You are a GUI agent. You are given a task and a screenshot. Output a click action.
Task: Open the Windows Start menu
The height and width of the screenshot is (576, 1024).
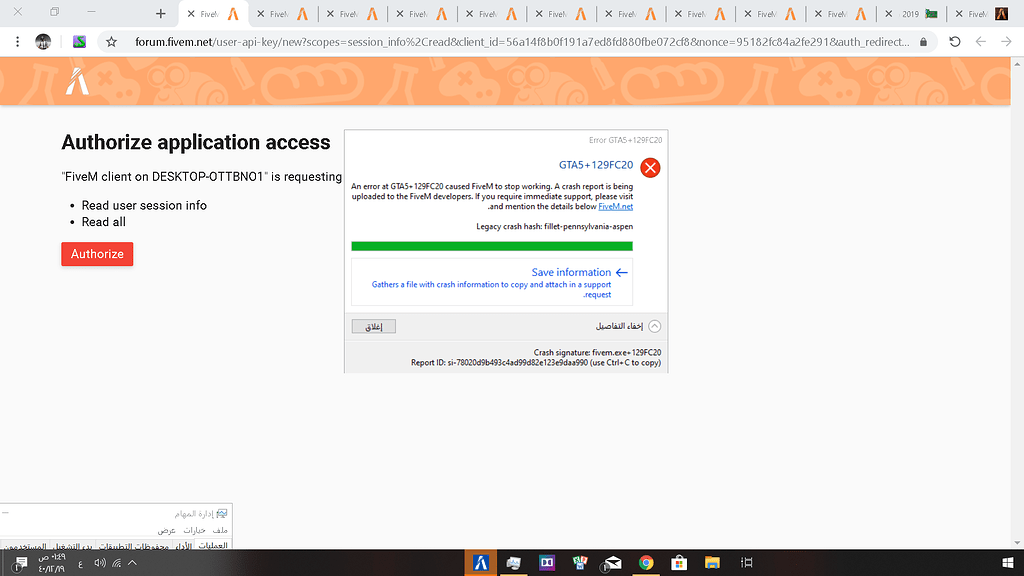pyautogui.click(x=1007, y=563)
